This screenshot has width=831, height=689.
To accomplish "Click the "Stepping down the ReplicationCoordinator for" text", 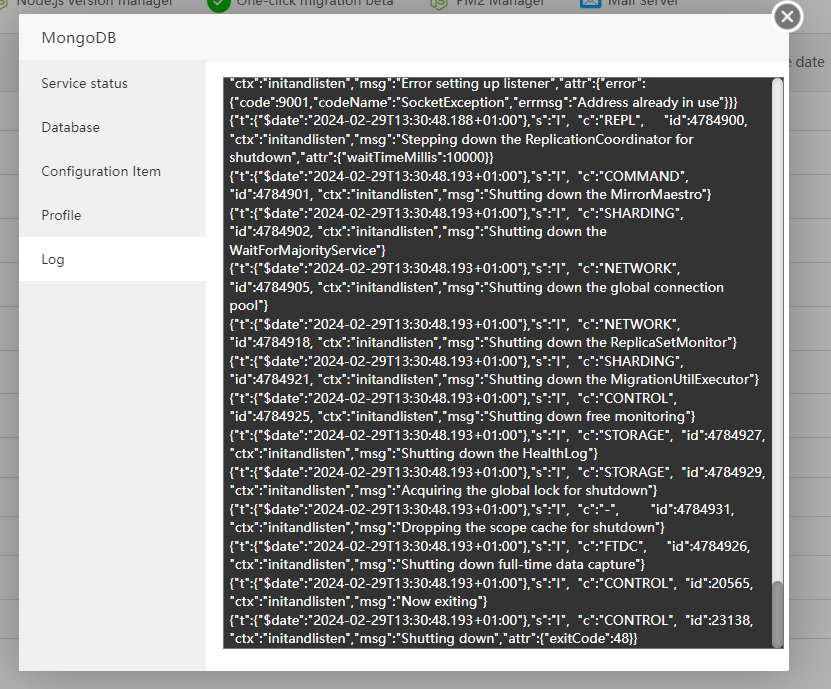I will [547, 139].
